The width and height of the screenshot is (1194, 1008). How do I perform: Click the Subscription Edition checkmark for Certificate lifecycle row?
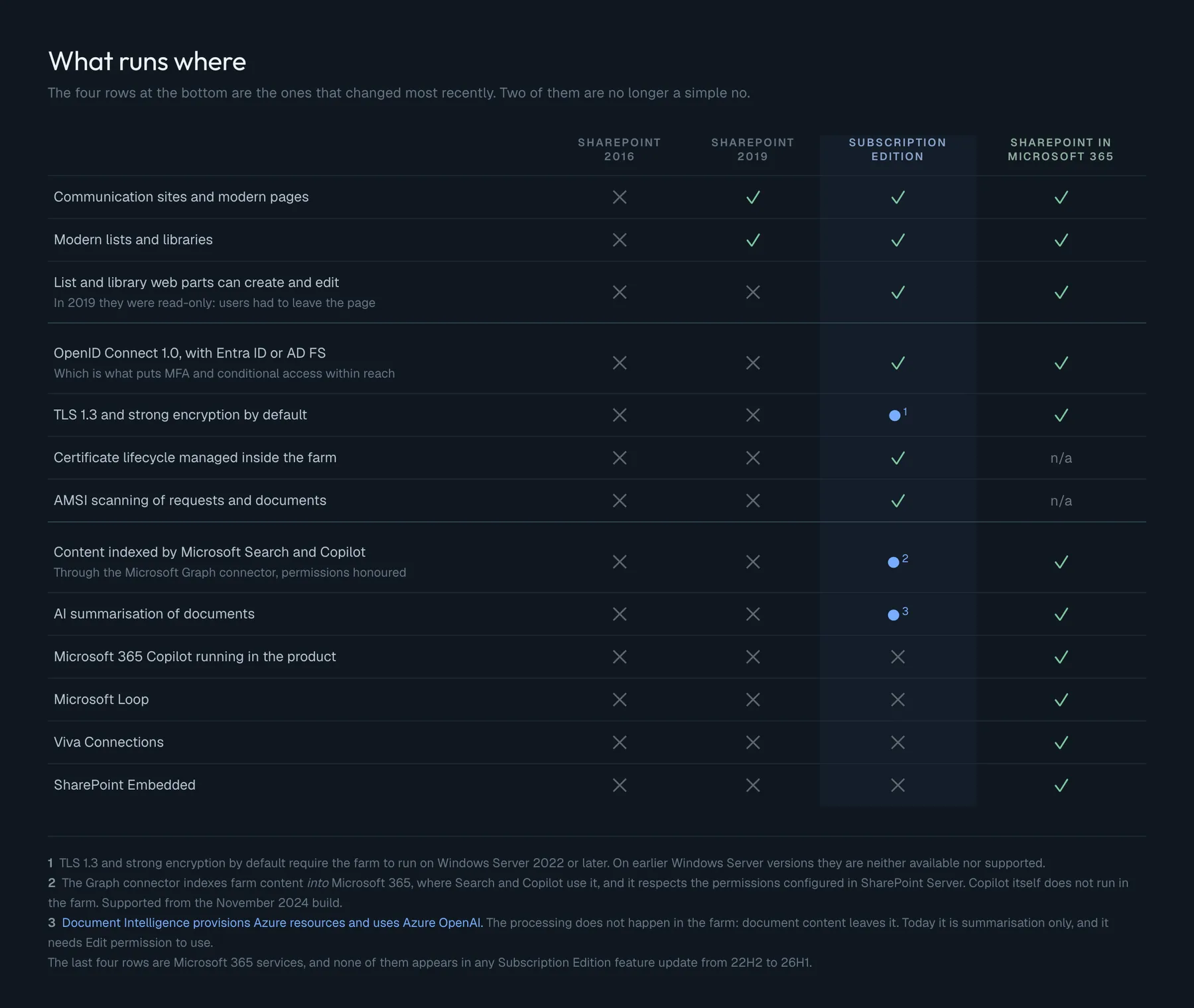(x=897, y=458)
